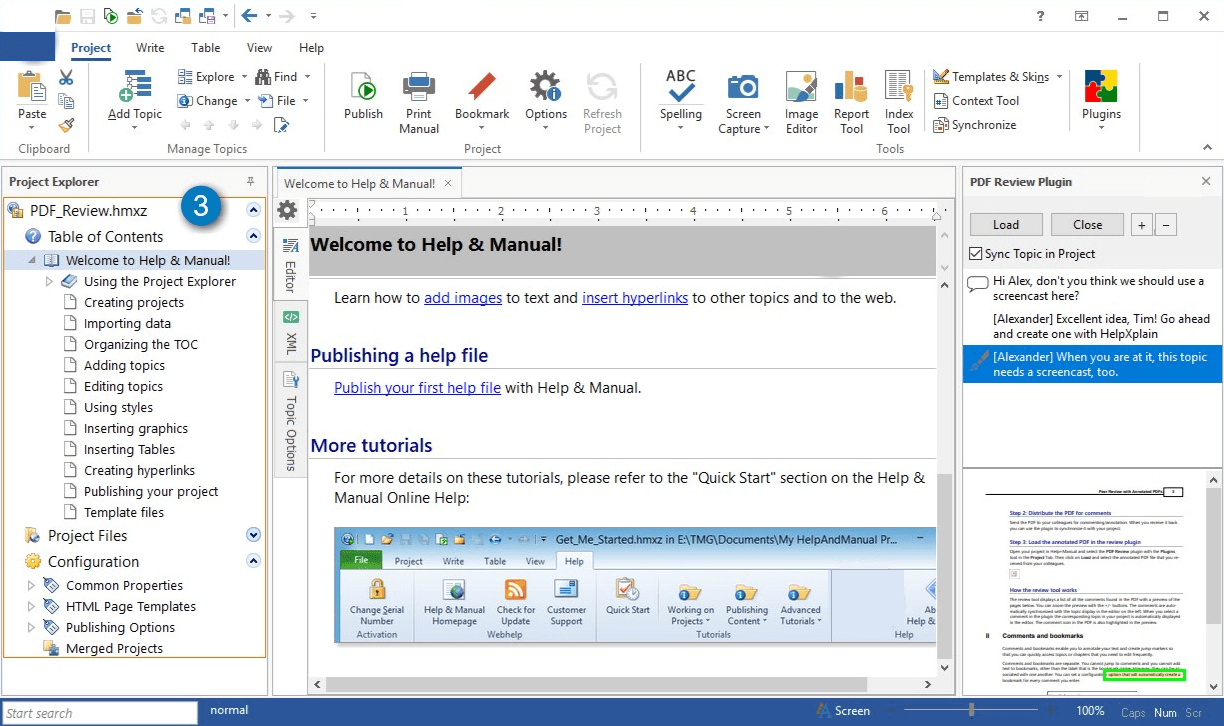Click the quick-access publish icon in title bar
Screen dimensions: 1224x726
point(111,16)
